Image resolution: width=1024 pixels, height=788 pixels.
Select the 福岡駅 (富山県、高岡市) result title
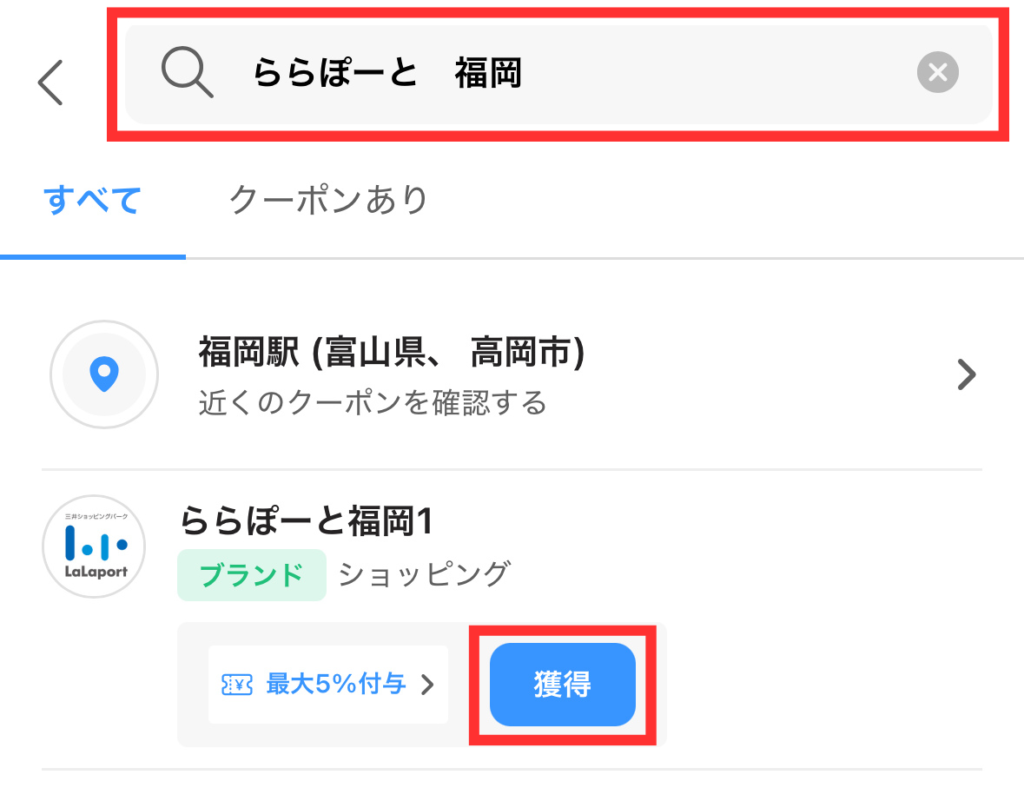[x=391, y=352]
